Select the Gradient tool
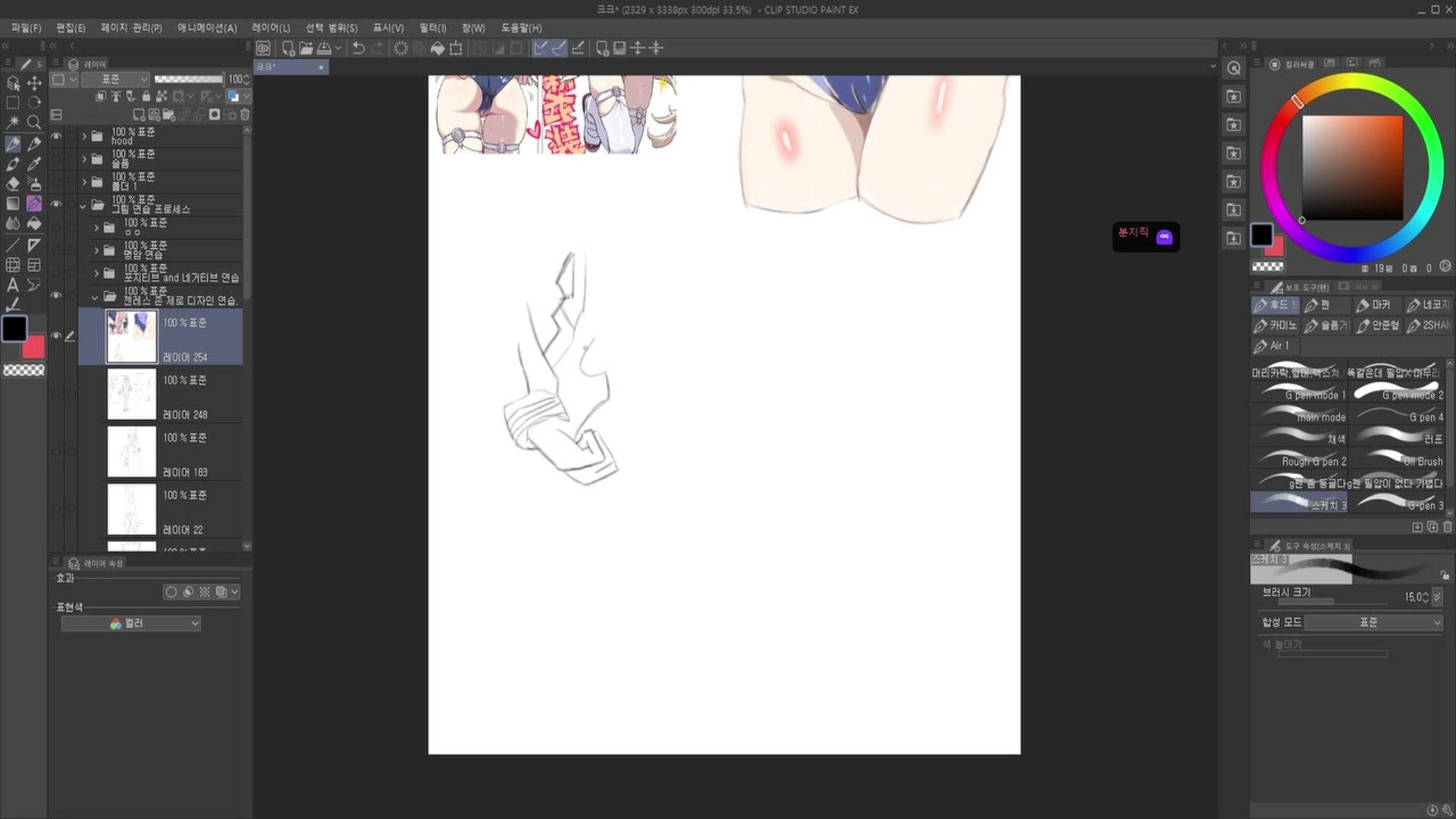1456x819 pixels. (13, 203)
